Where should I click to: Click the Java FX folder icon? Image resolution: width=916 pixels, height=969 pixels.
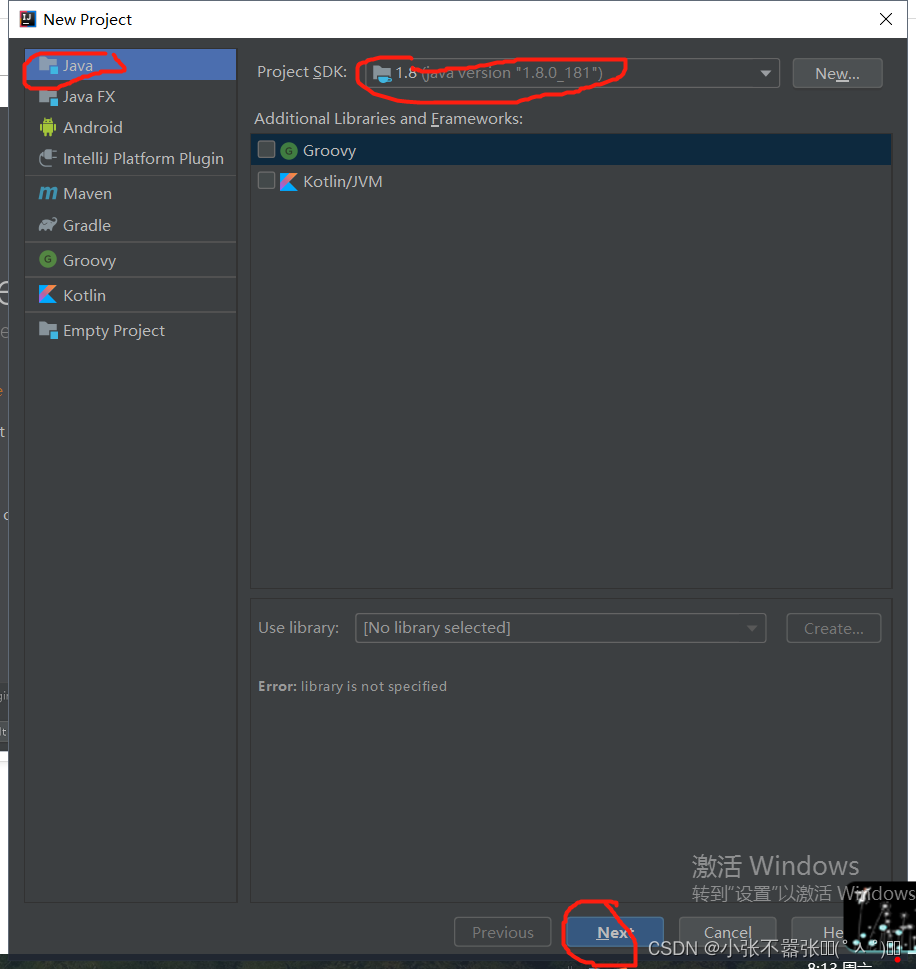pos(48,97)
